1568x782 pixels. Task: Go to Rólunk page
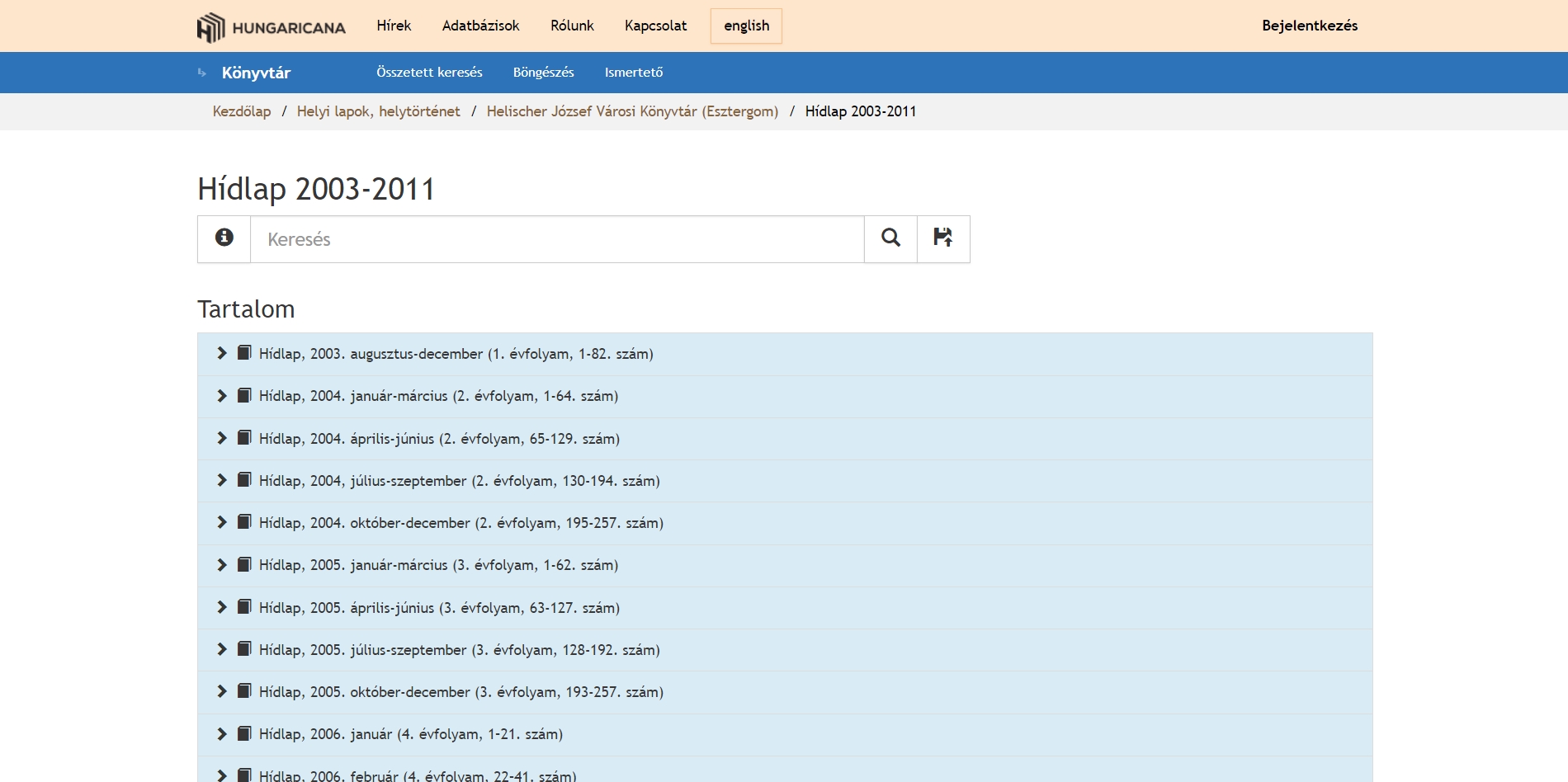click(572, 26)
